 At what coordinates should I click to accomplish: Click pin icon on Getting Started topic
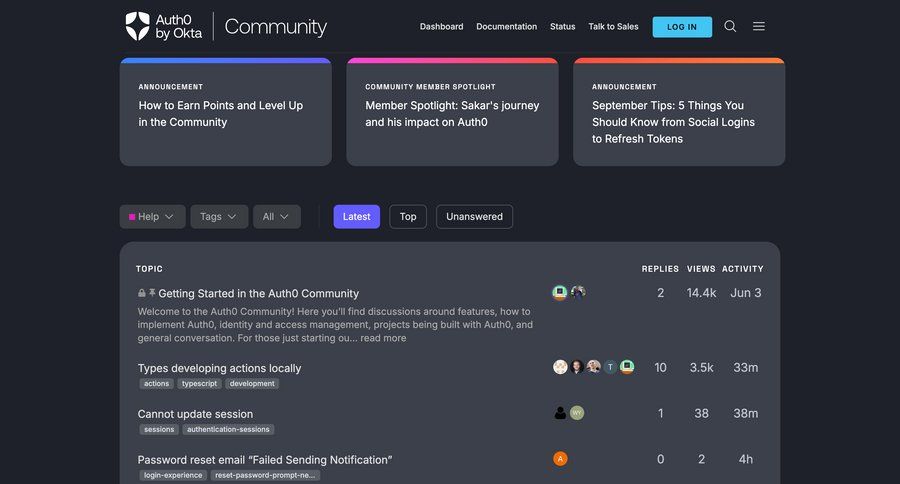[x=152, y=293]
